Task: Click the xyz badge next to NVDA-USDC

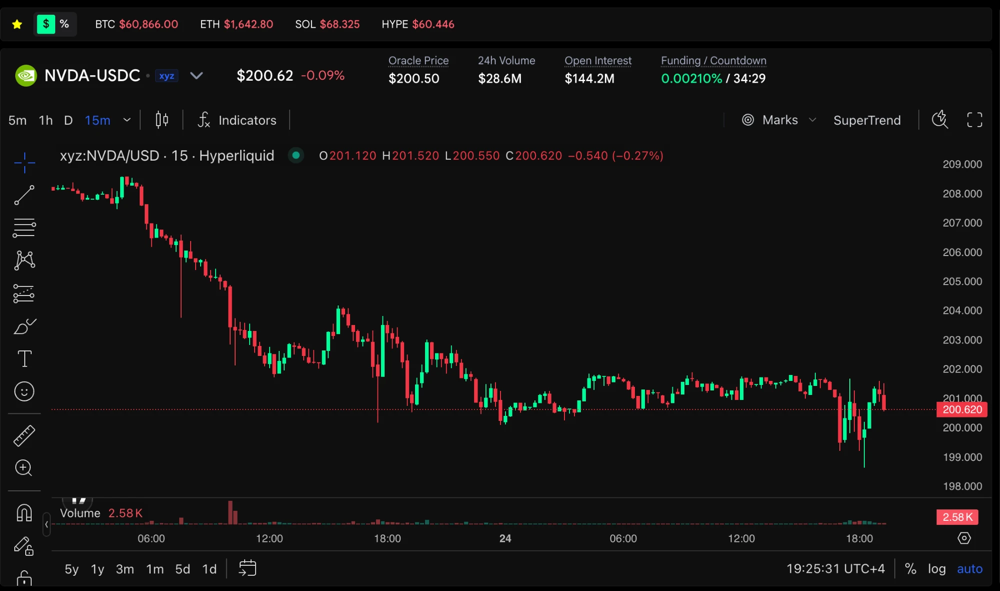Action: tap(166, 76)
